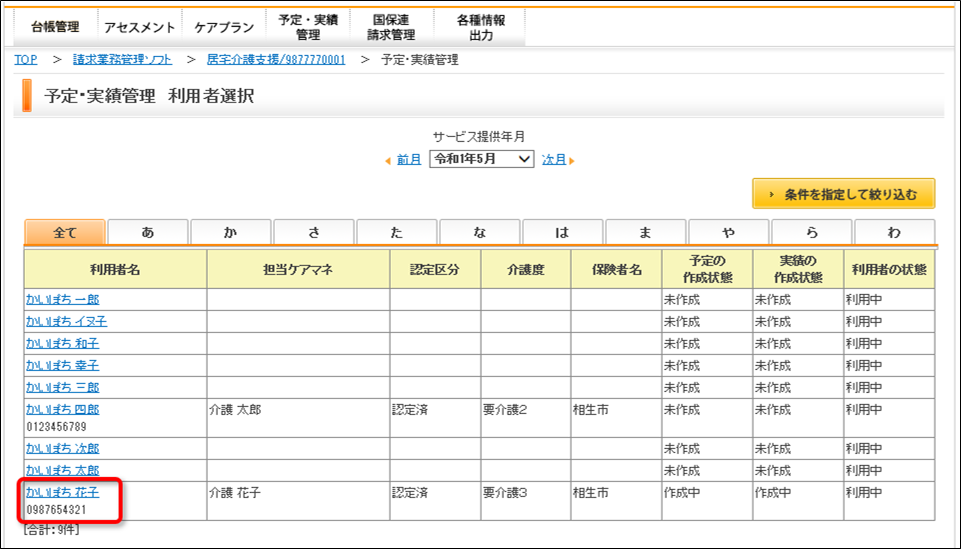Open user かいぽち 和子
Screen dimensions: 961x549
coord(63,343)
